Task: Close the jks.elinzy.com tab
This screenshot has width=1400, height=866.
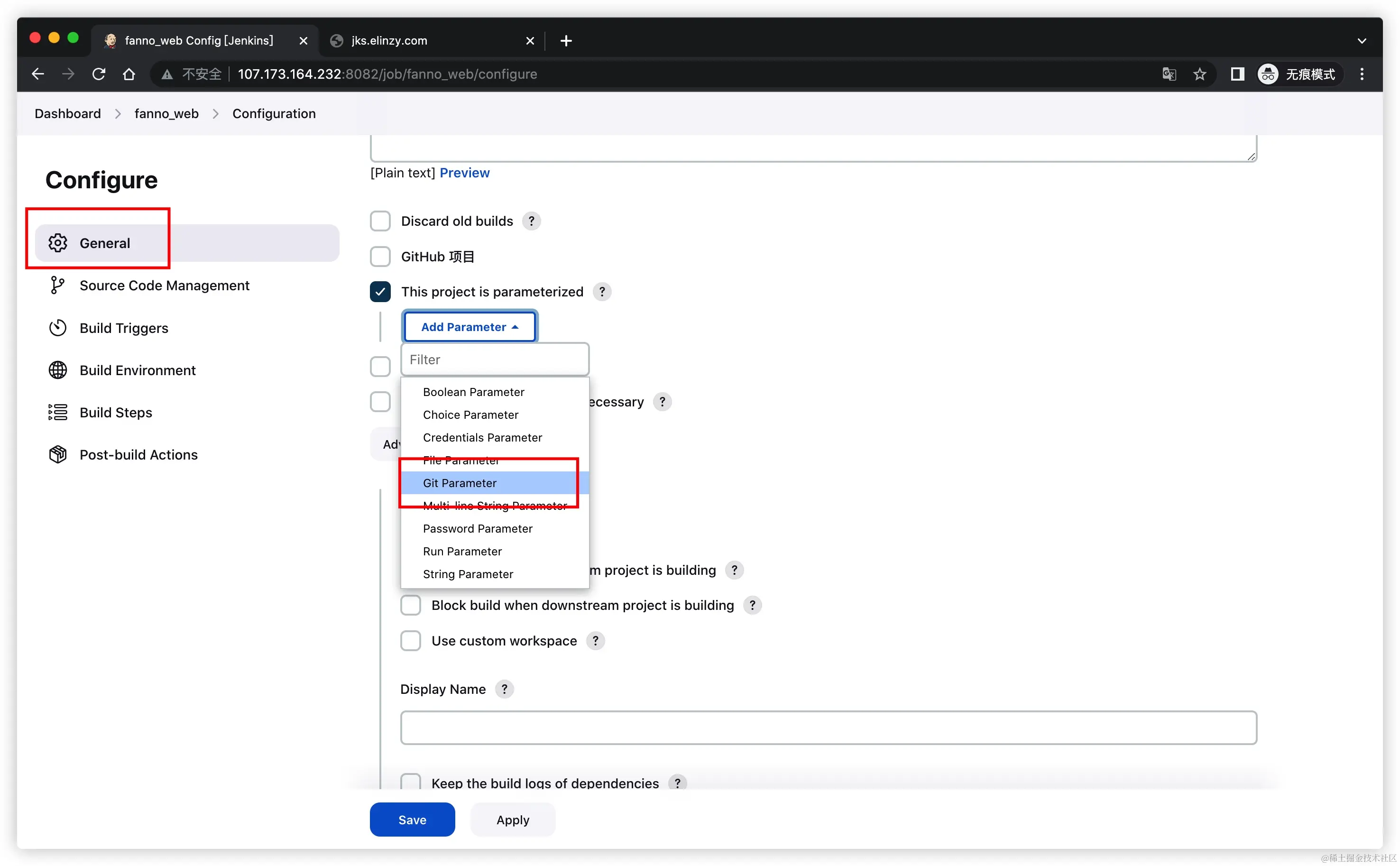Action: (x=530, y=41)
